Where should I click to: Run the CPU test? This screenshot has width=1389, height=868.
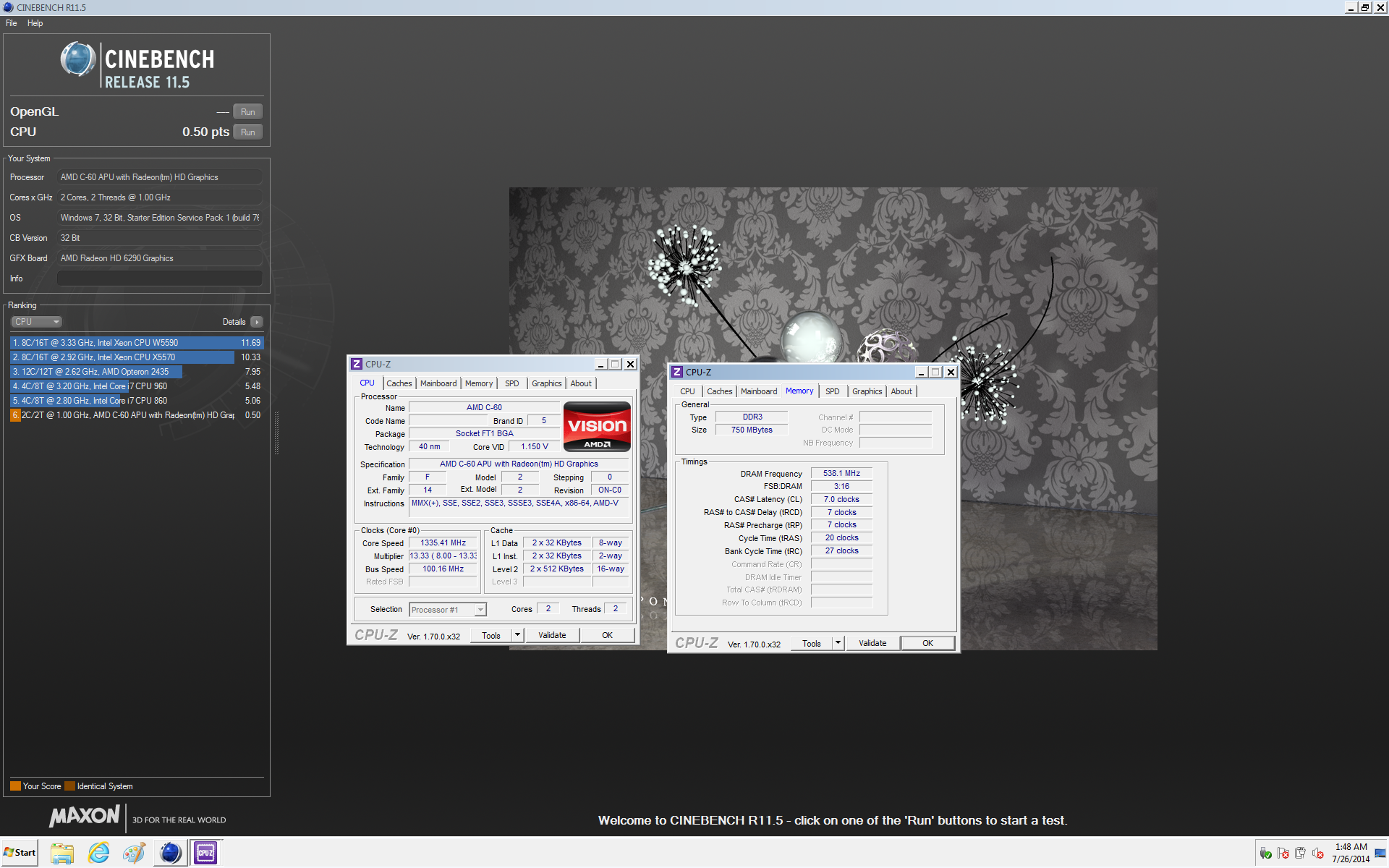pos(247,132)
